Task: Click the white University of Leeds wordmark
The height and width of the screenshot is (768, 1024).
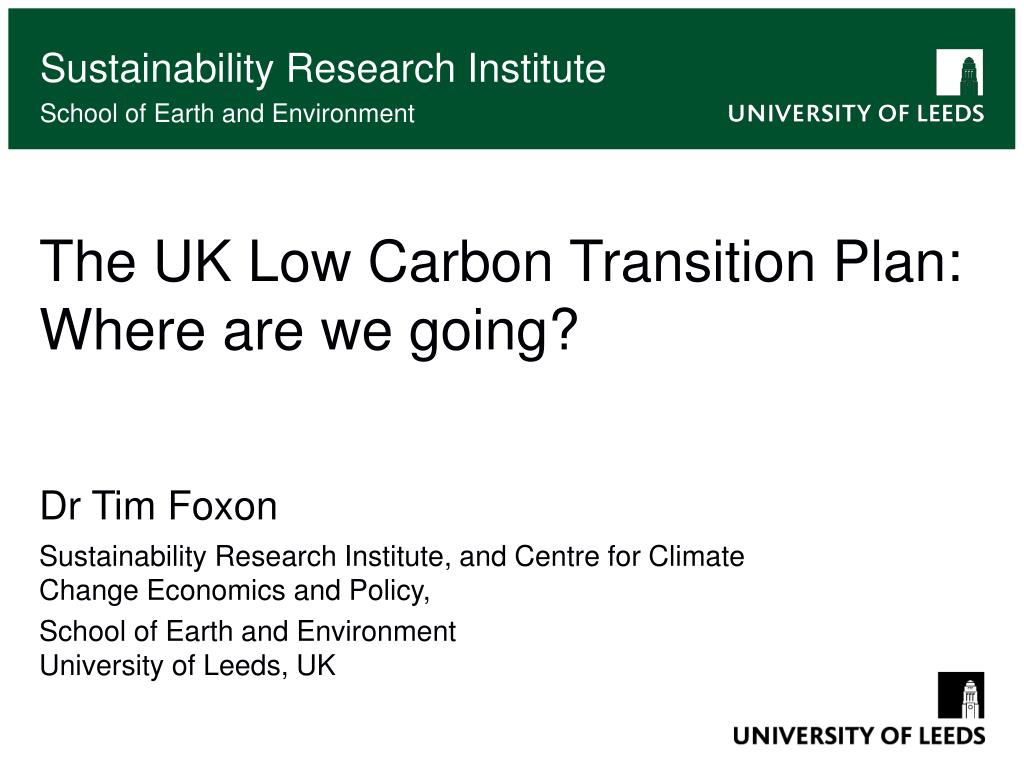Action: click(x=856, y=114)
